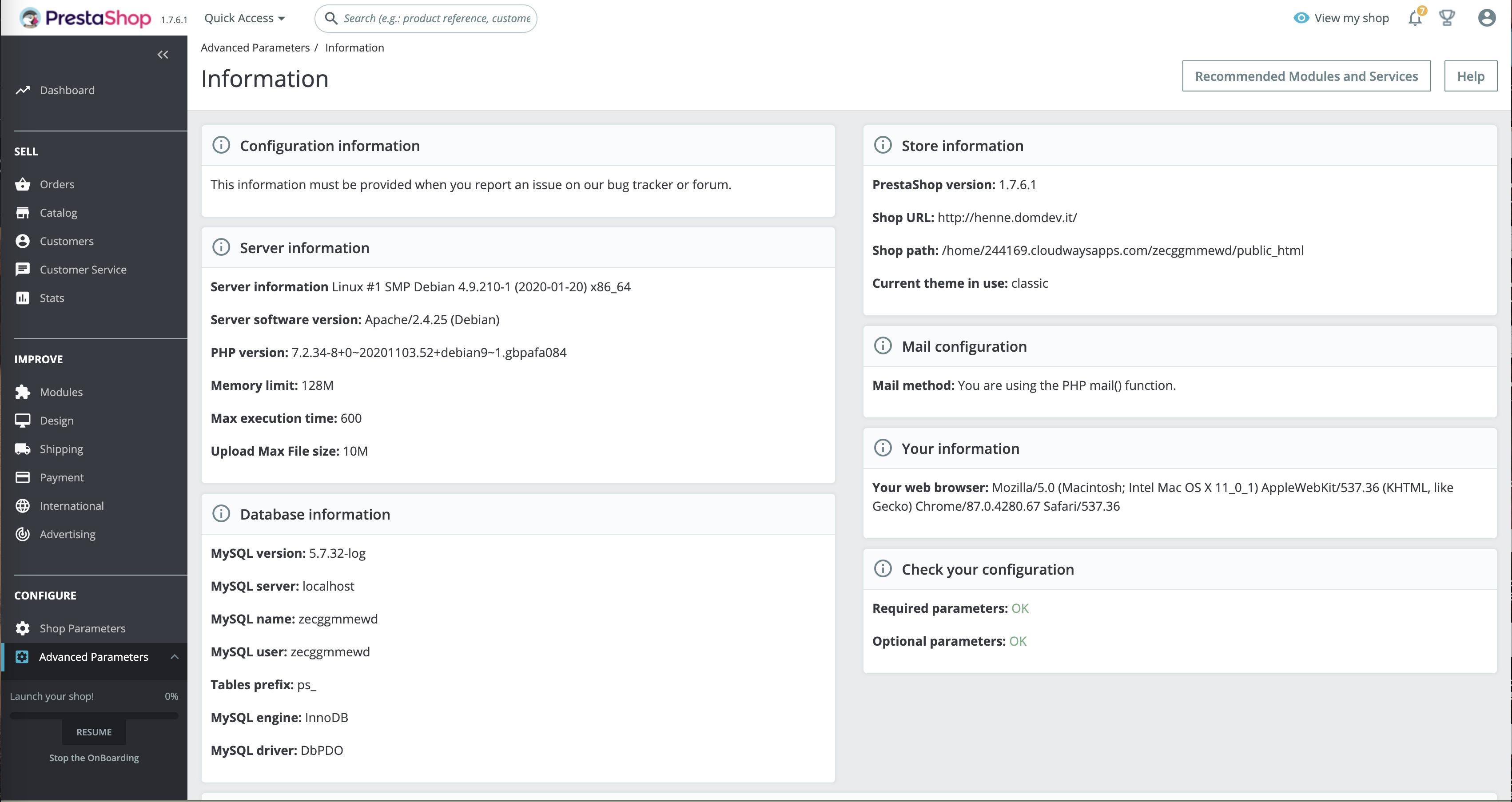
Task: Collapse the Advanced Parameters submenu chevron
Action: 174,656
